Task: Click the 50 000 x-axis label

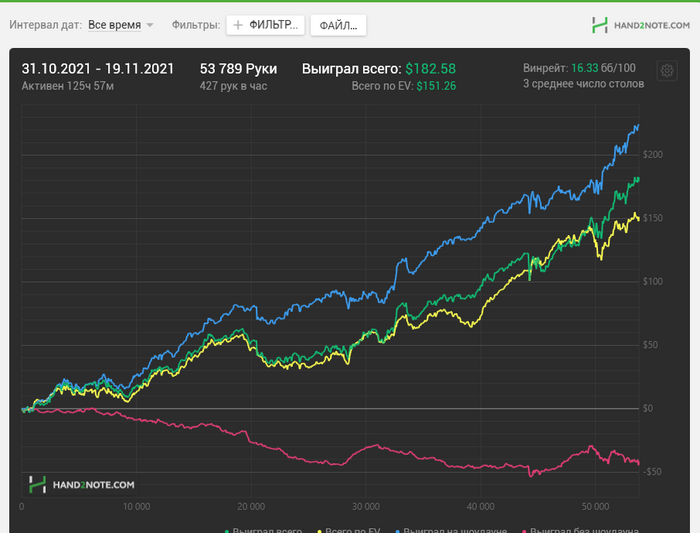Action: point(596,506)
